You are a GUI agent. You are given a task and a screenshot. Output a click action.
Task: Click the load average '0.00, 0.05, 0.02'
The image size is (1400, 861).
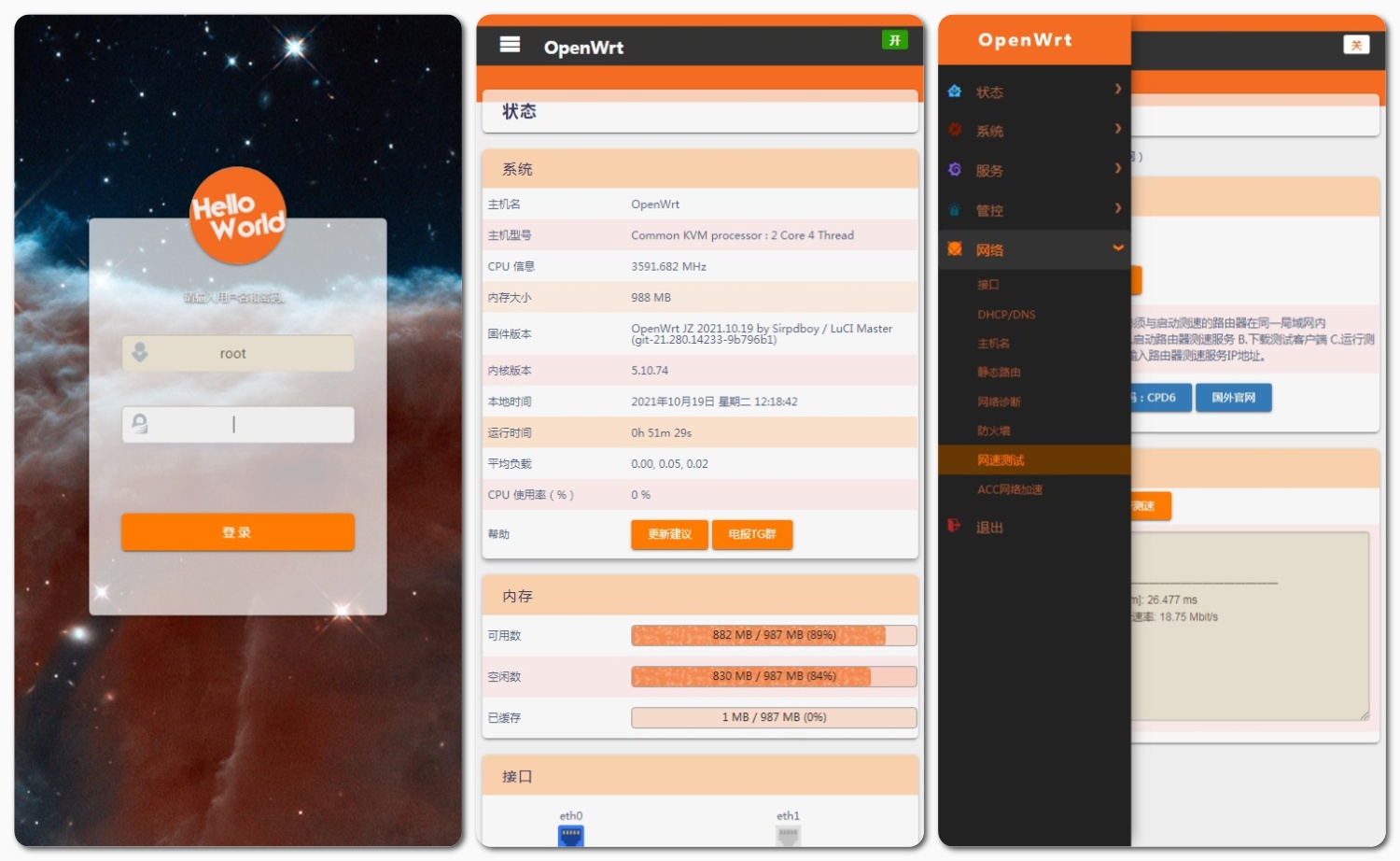point(669,463)
